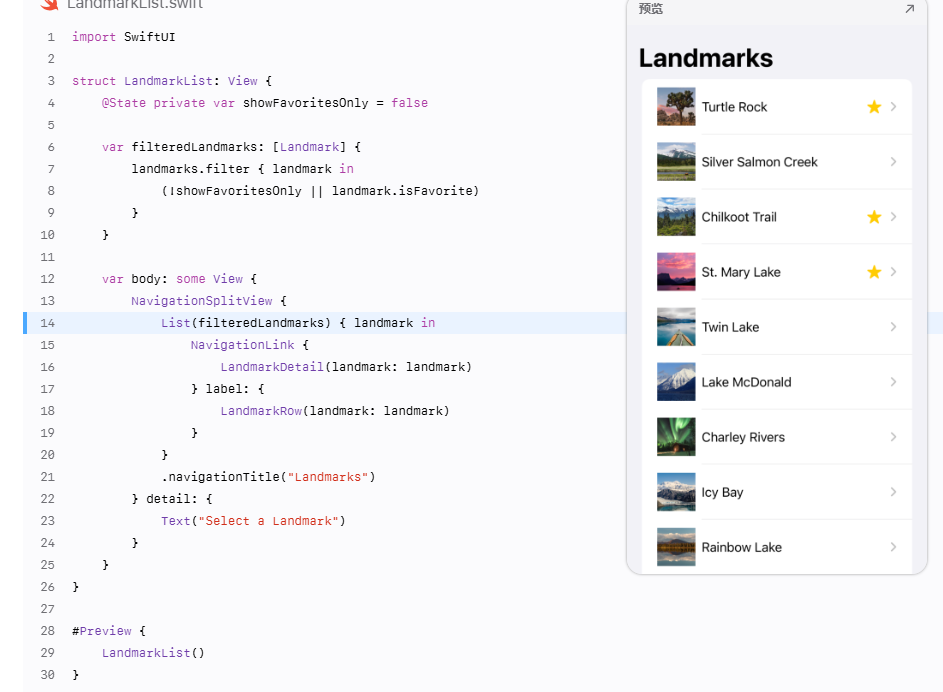
Task: Click the Silver Salmon Creek row label
Action: click(x=760, y=162)
